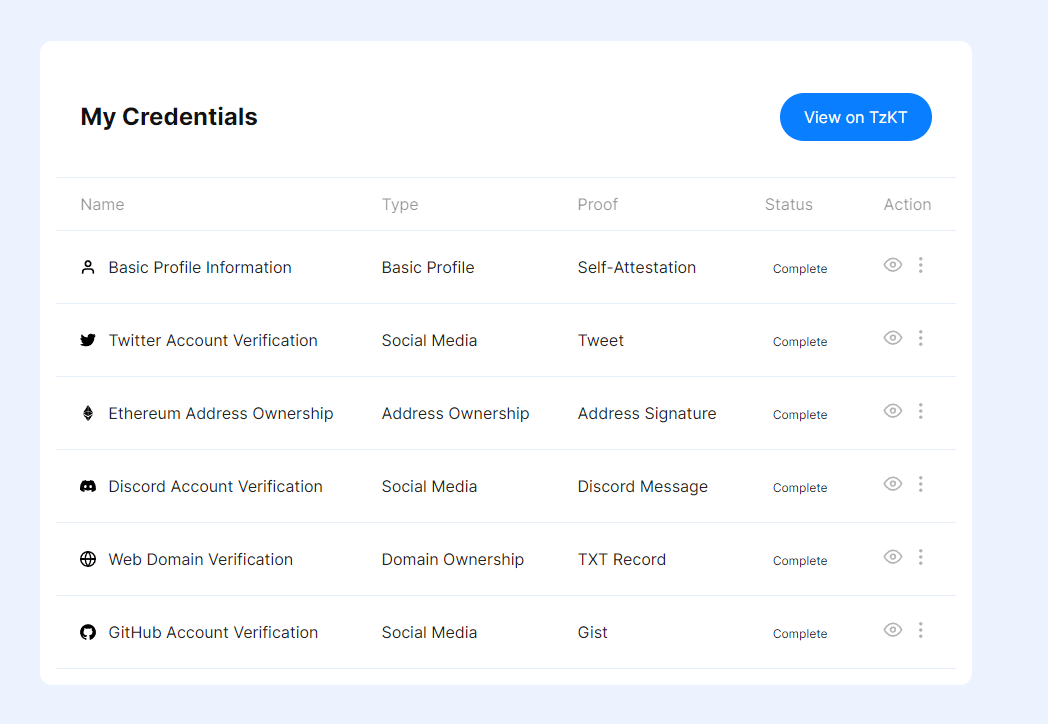
Task: Click Complete status in GitHub row
Action: (800, 633)
